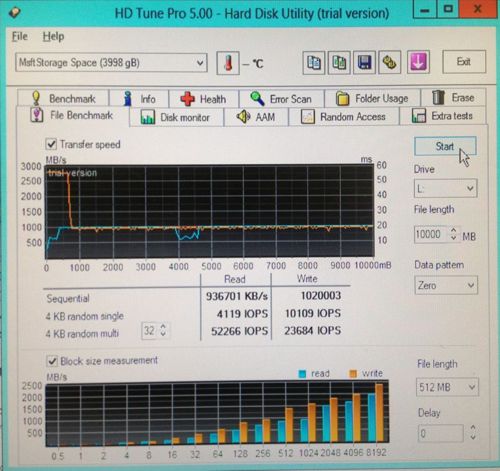Decrease the 4 KB random multi count
This screenshot has height=471, width=500.
pyautogui.click(x=163, y=334)
